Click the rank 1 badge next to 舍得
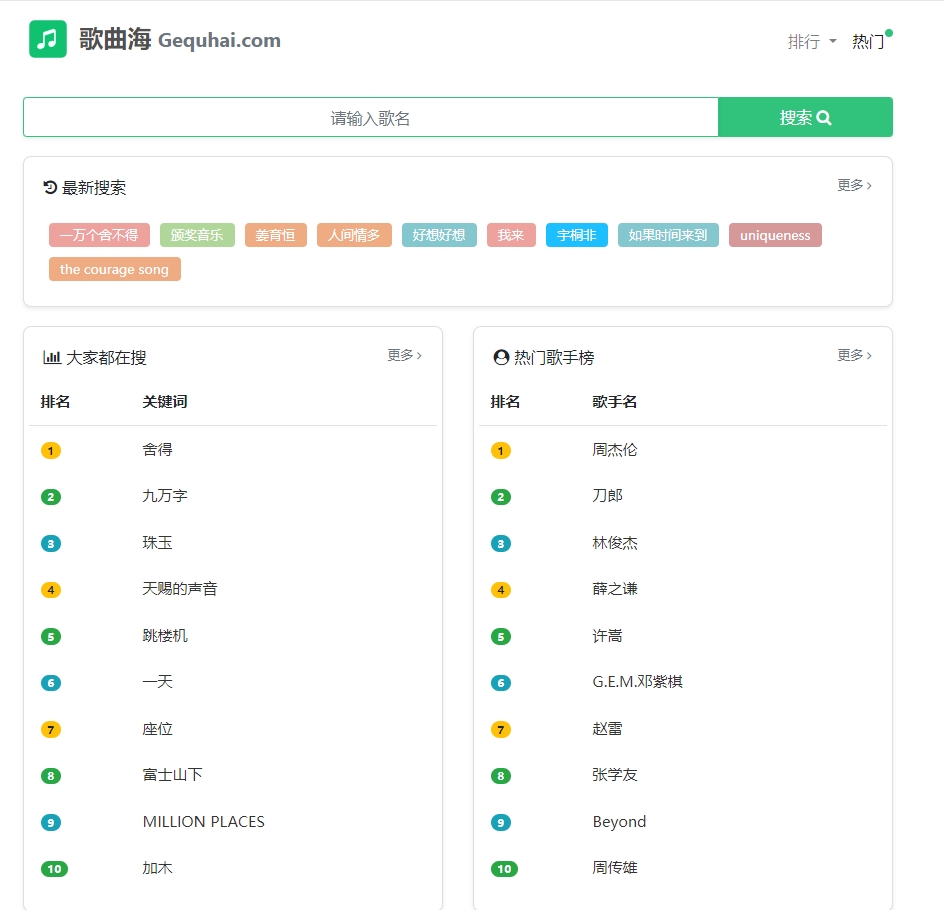The image size is (944, 910). (x=50, y=450)
